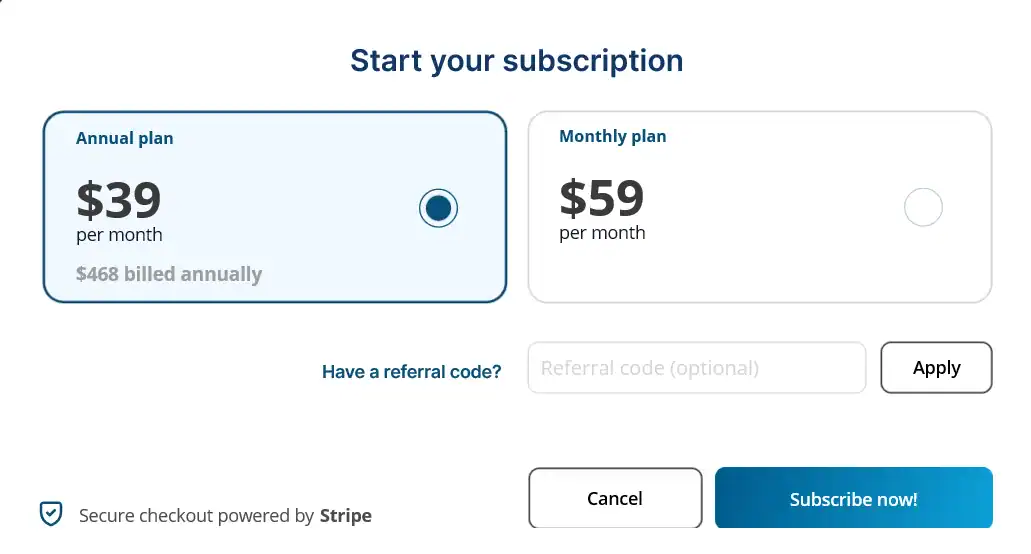Click the $59 price text
The width and height of the screenshot is (1031, 554).
coord(601,198)
